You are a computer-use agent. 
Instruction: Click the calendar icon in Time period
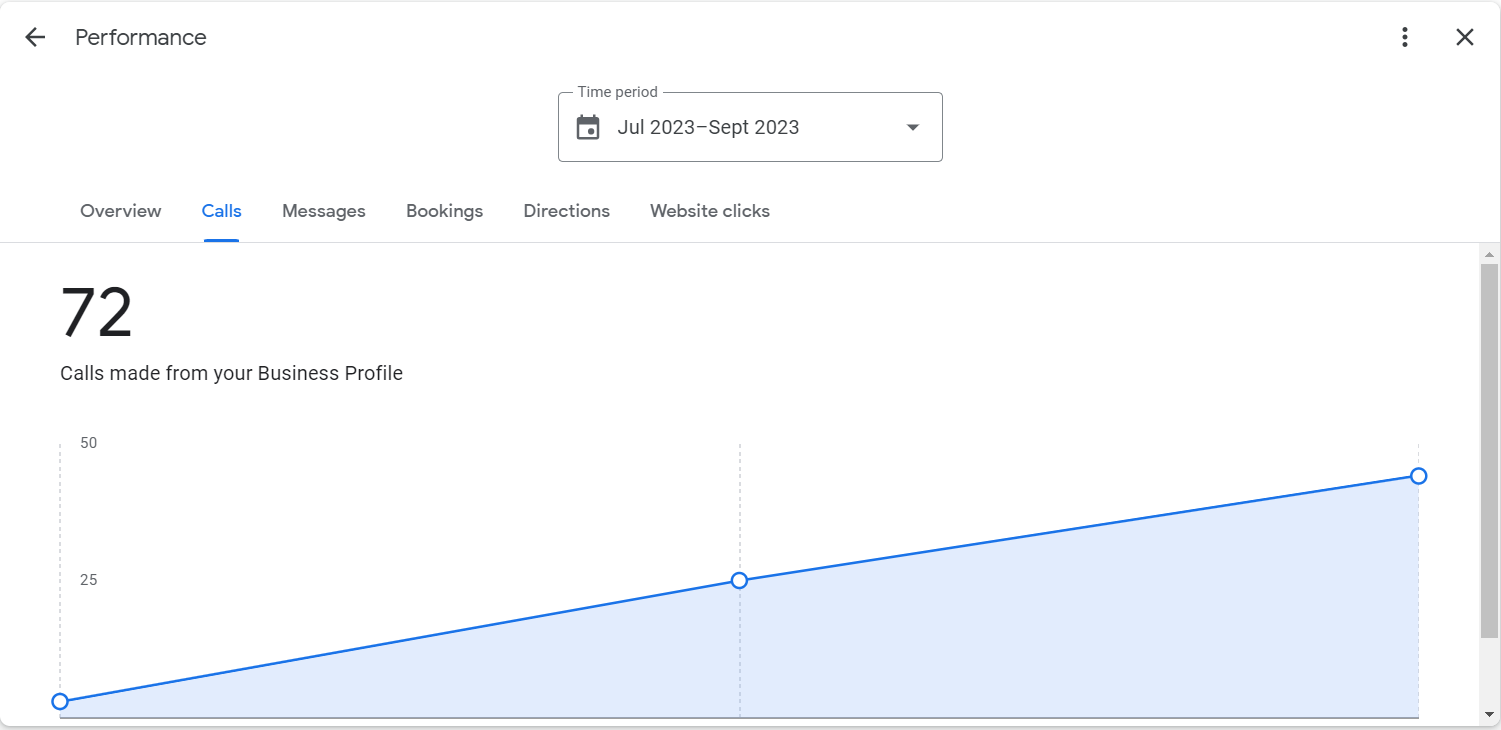click(588, 128)
